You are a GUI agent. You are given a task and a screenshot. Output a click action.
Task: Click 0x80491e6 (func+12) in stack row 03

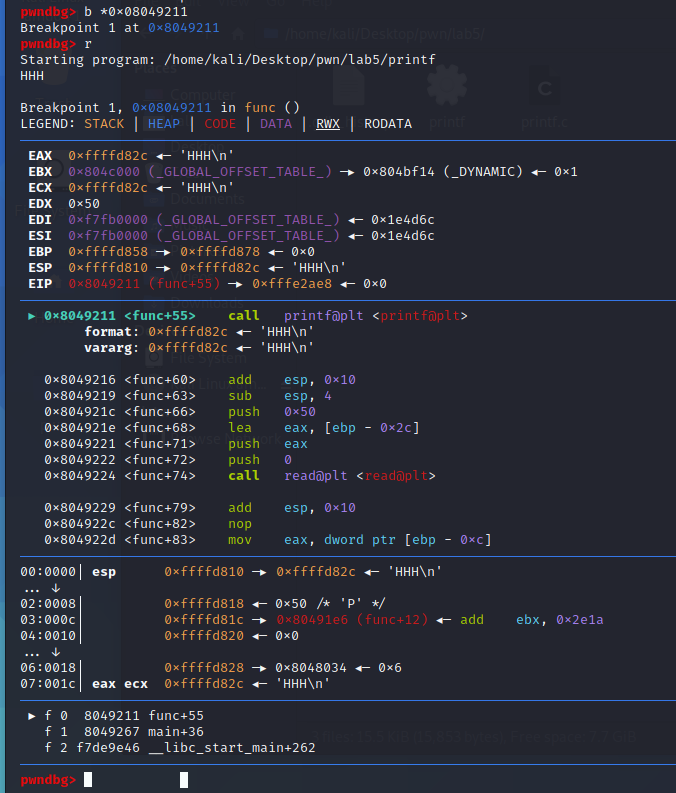[x=352, y=620]
